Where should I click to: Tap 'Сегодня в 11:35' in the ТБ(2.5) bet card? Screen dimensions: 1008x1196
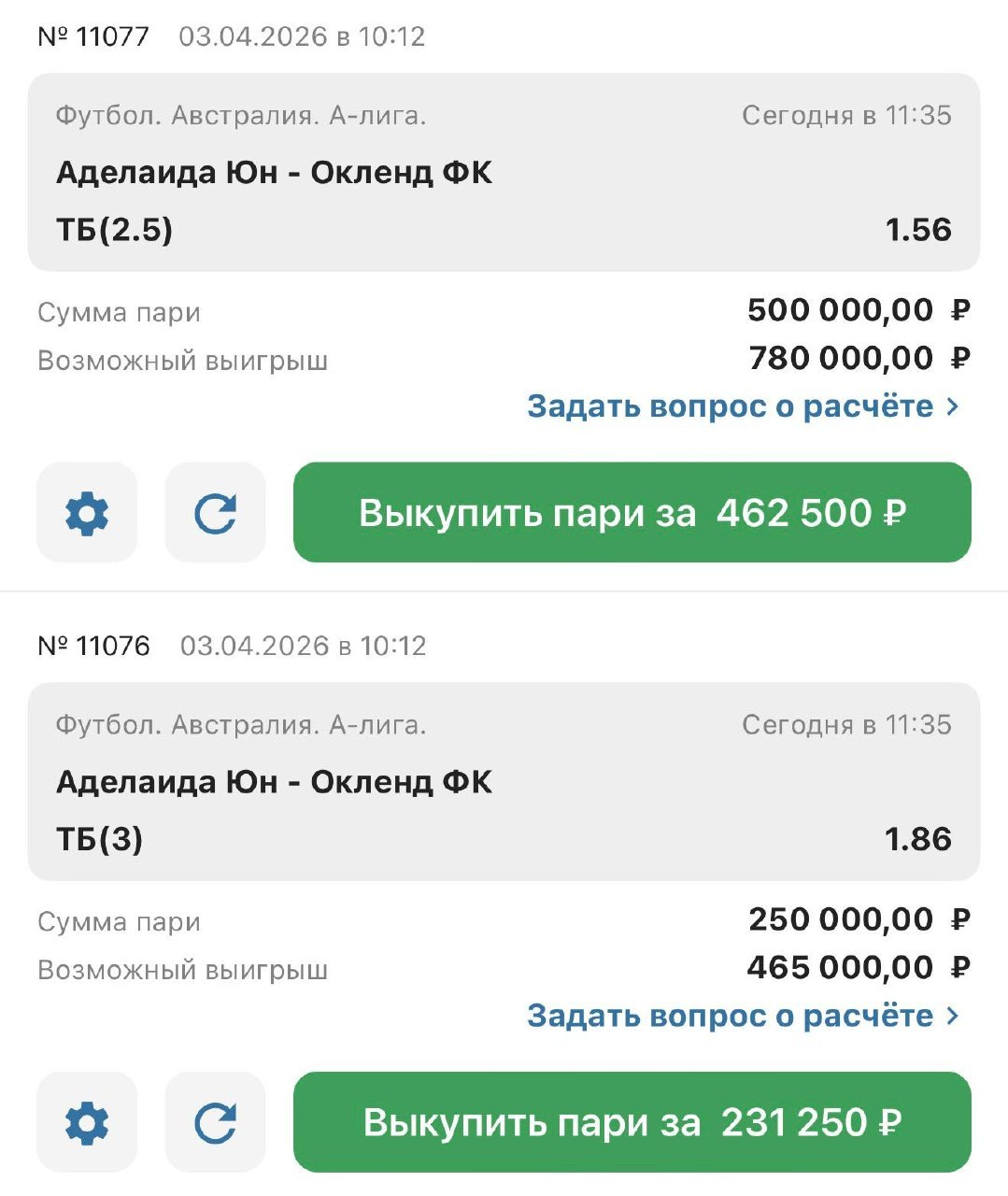point(846,116)
